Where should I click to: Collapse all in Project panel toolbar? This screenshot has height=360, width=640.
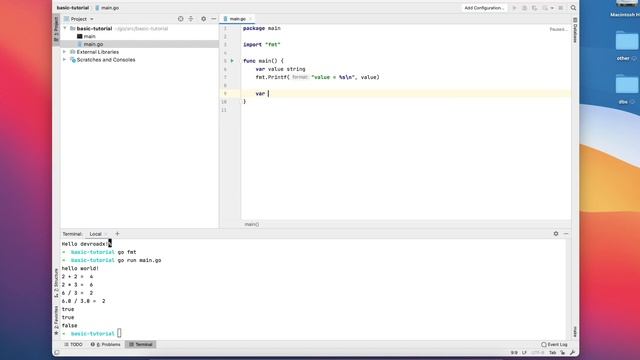(191, 19)
